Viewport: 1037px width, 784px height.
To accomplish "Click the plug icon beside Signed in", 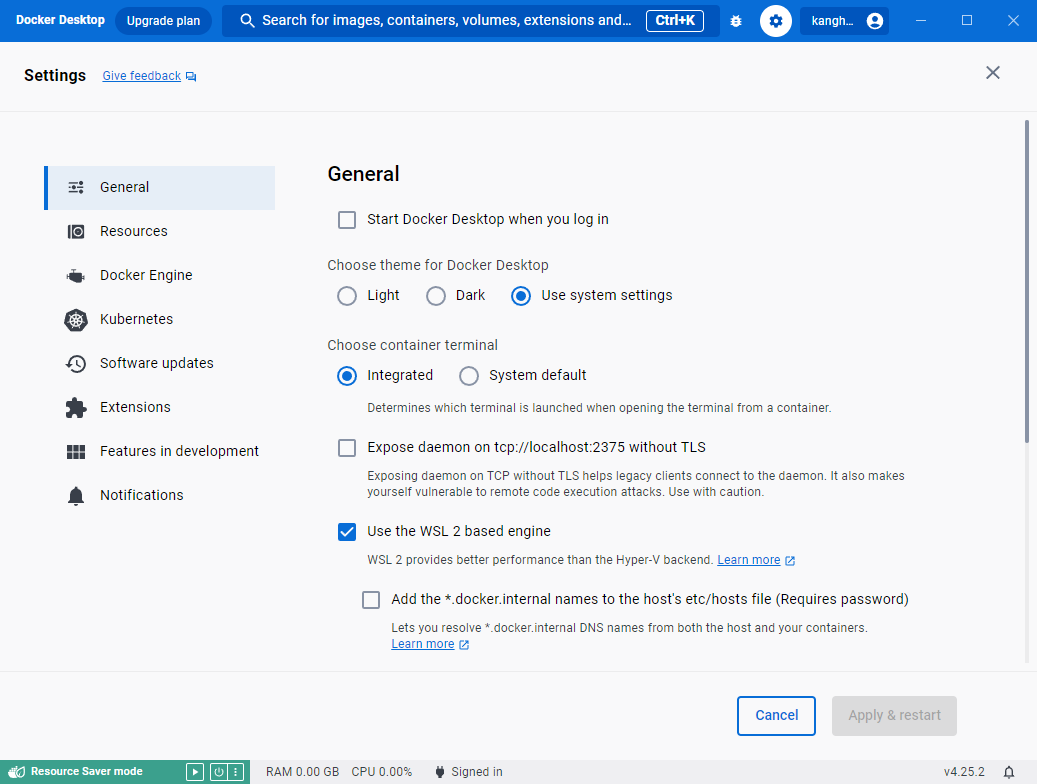I will tap(440, 772).
